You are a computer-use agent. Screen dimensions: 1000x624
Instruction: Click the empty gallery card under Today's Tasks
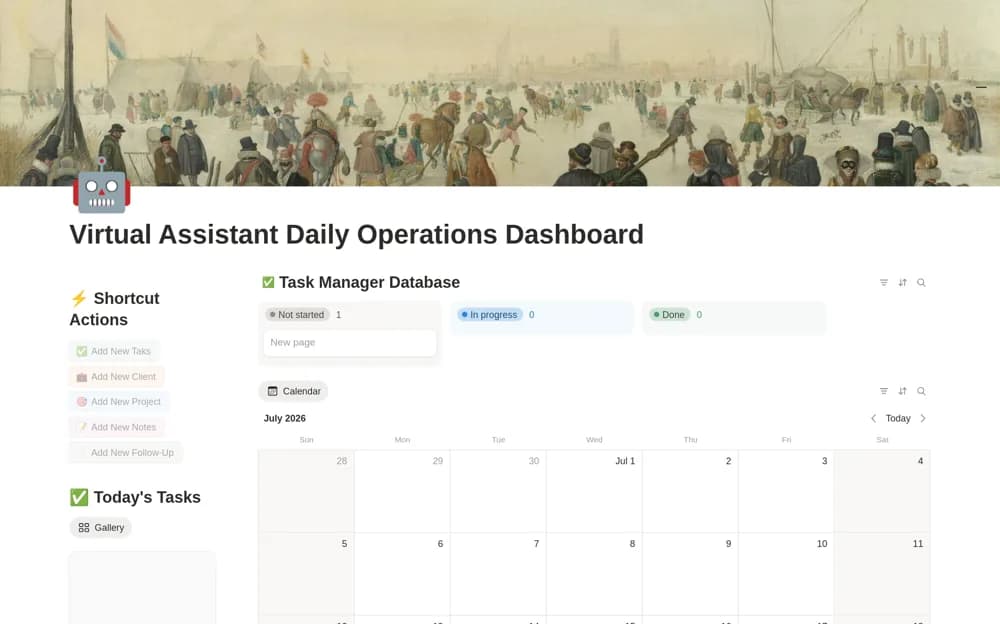coord(142,588)
